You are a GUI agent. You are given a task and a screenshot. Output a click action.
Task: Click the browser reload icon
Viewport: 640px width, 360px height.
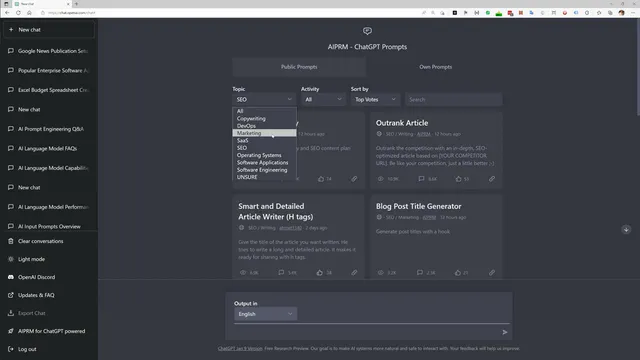pyautogui.click(x=18, y=13)
